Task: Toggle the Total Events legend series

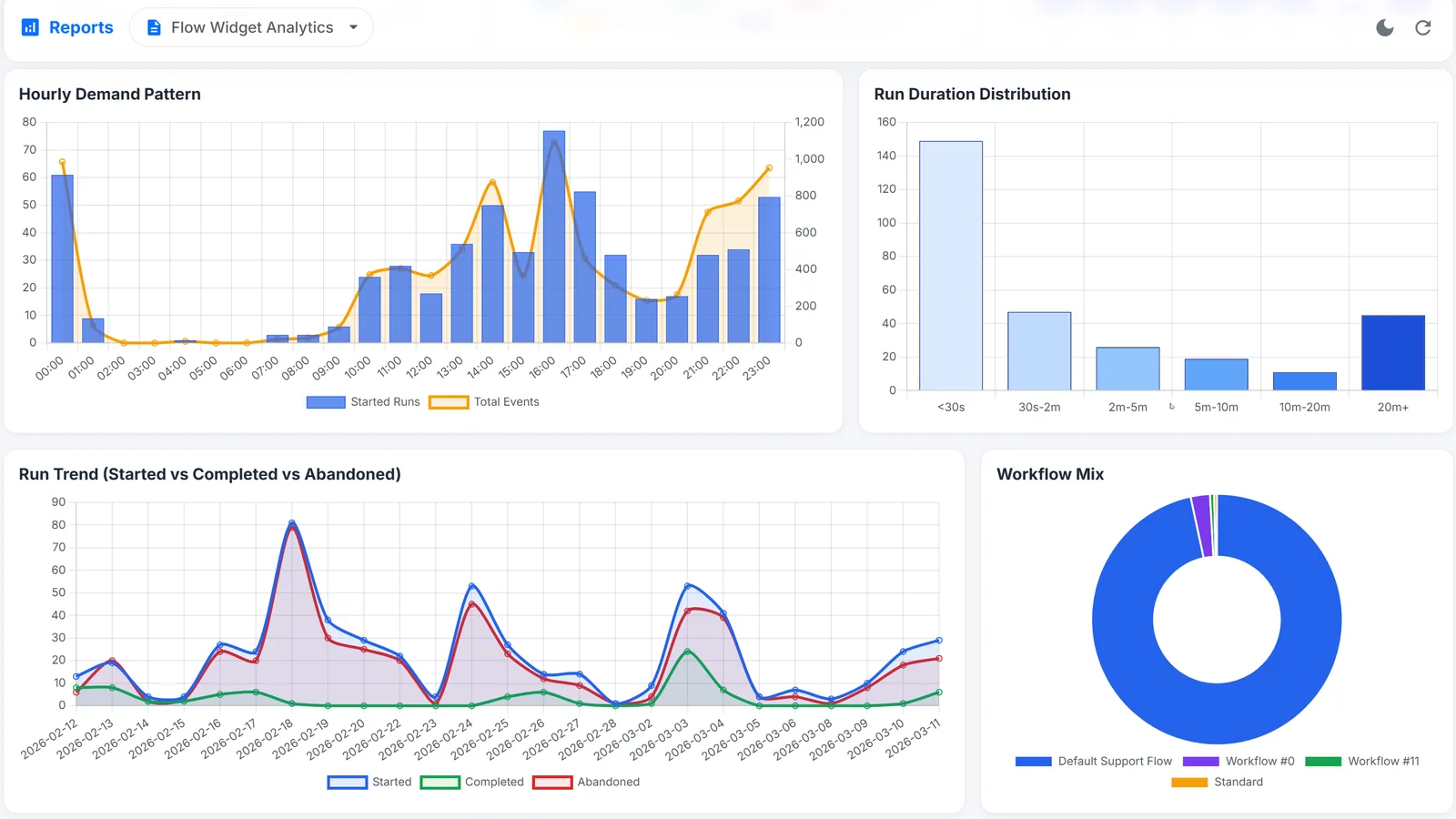Action: (484, 401)
